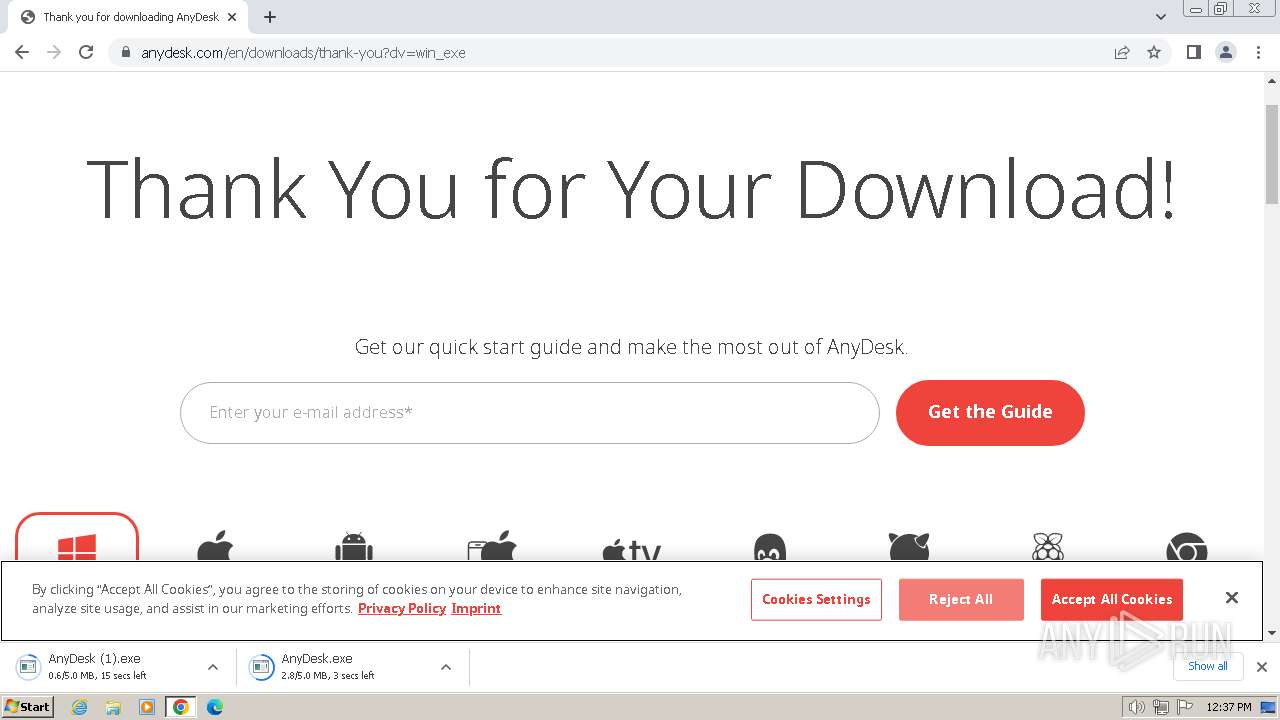Open network icon in system tray
1280x720 pixels.
1160,707
